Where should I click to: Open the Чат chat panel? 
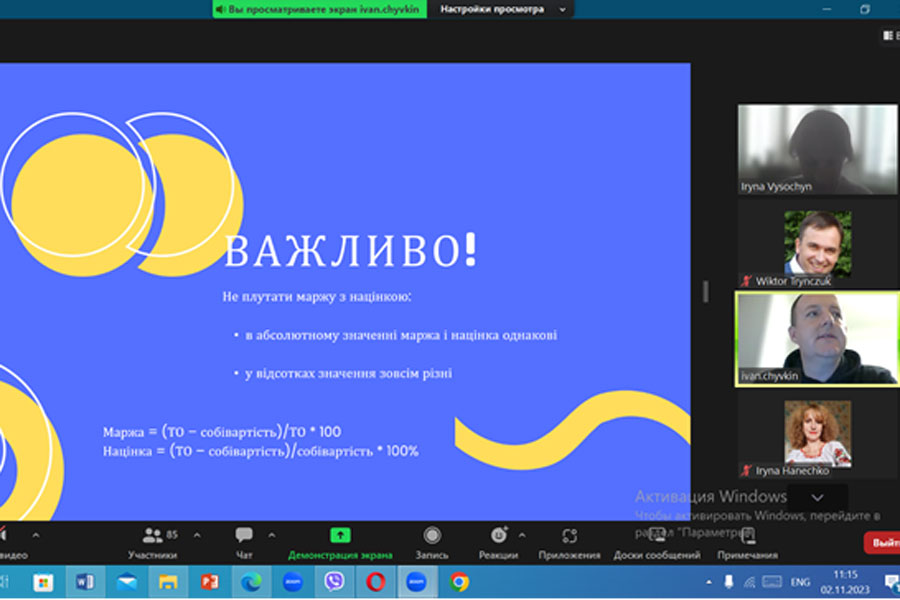point(244,543)
